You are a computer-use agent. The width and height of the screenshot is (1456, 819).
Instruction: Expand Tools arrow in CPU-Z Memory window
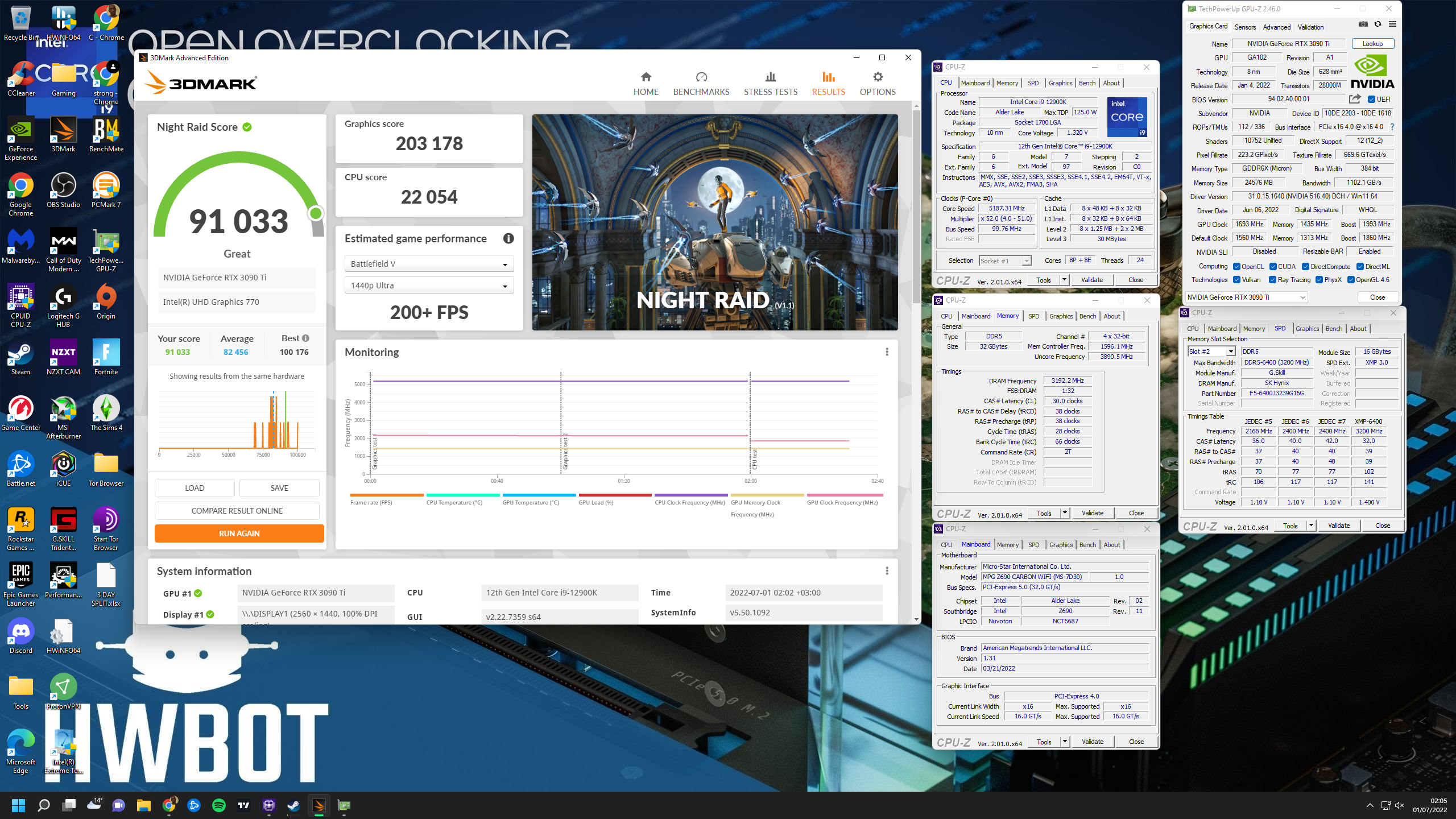pyautogui.click(x=1064, y=512)
